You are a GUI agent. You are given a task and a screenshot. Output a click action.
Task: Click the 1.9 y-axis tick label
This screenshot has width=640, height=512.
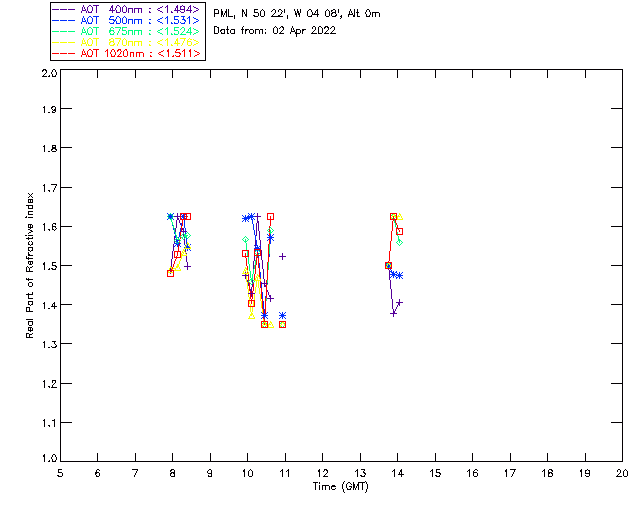(x=49, y=109)
